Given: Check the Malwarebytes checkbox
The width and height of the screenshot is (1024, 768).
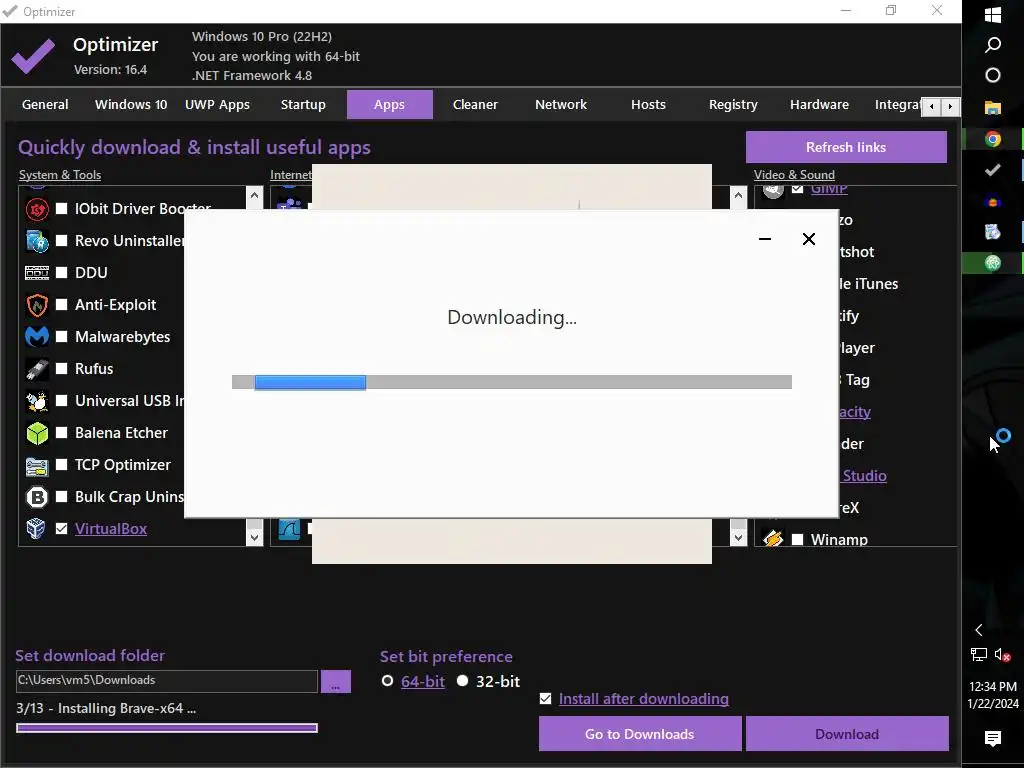Looking at the screenshot, I should coord(61,336).
